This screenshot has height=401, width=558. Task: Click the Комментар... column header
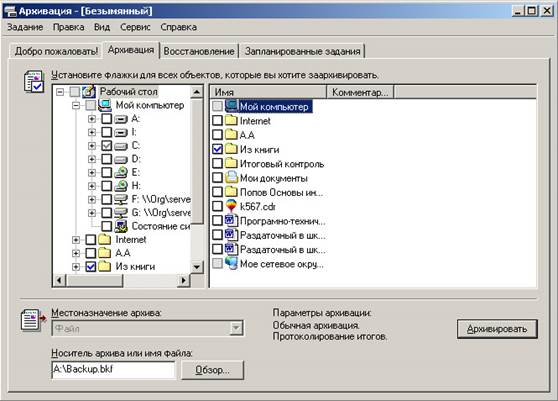(x=360, y=92)
